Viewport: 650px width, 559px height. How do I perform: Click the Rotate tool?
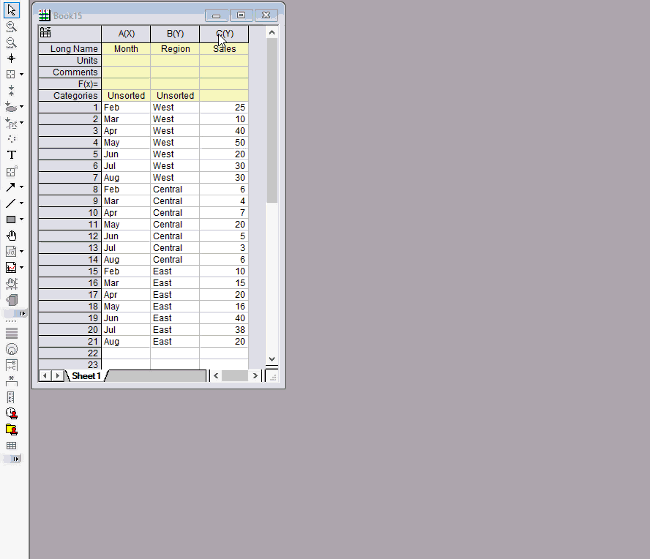pyautogui.click(x=12, y=300)
